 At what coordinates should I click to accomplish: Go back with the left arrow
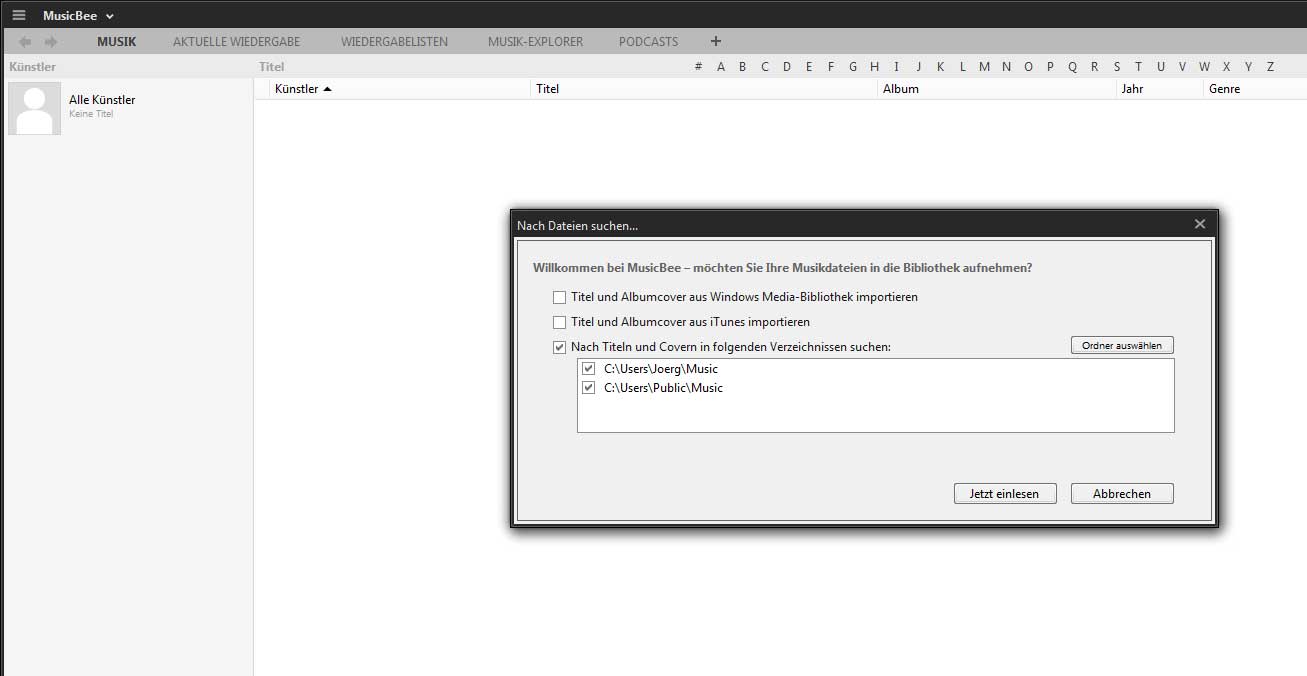25,42
